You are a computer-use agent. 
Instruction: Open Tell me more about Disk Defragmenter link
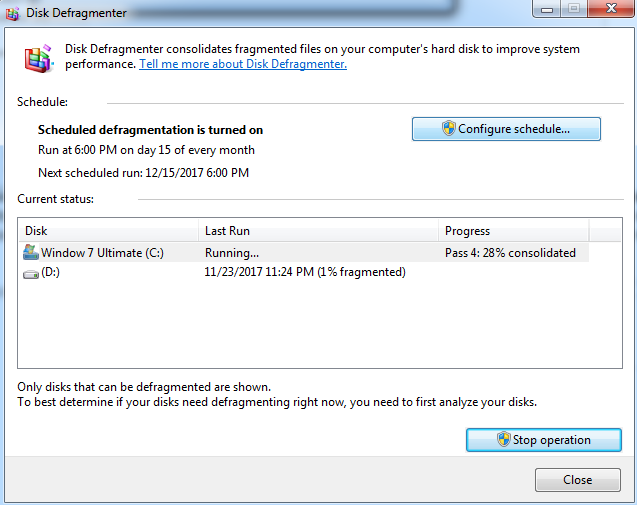(243, 64)
